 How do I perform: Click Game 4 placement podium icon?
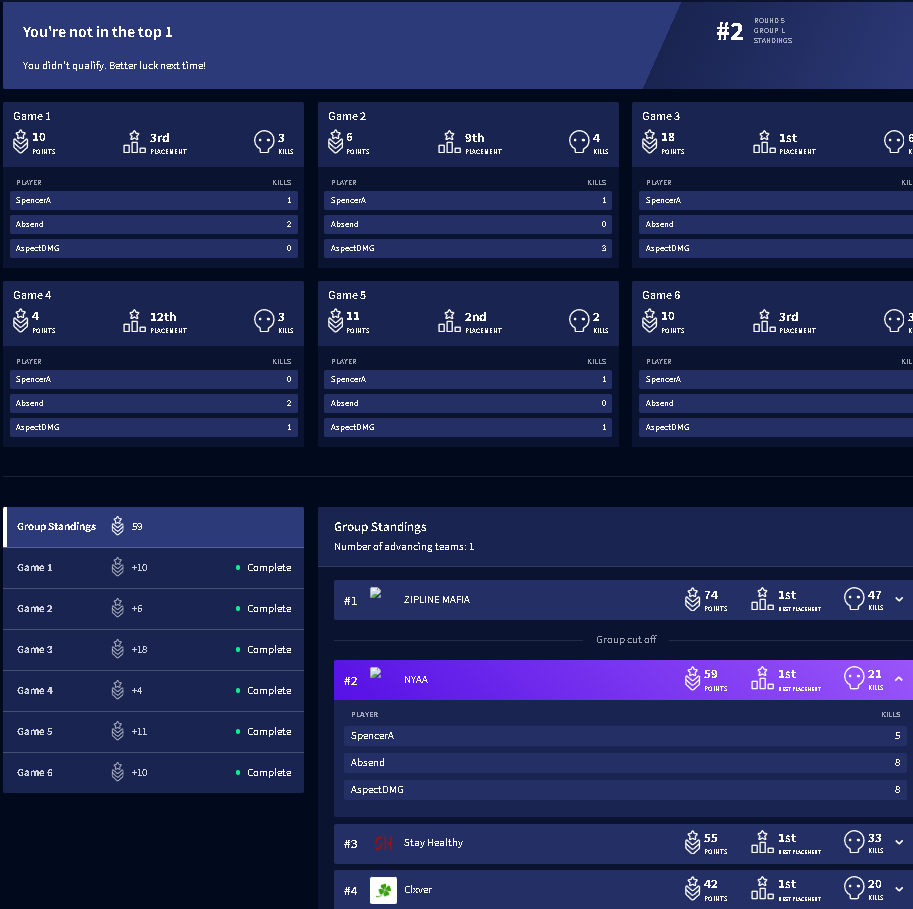pos(134,320)
